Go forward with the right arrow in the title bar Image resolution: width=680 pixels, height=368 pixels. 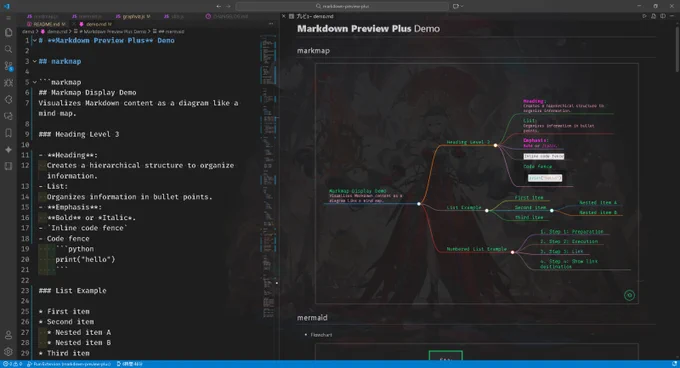point(229,6)
